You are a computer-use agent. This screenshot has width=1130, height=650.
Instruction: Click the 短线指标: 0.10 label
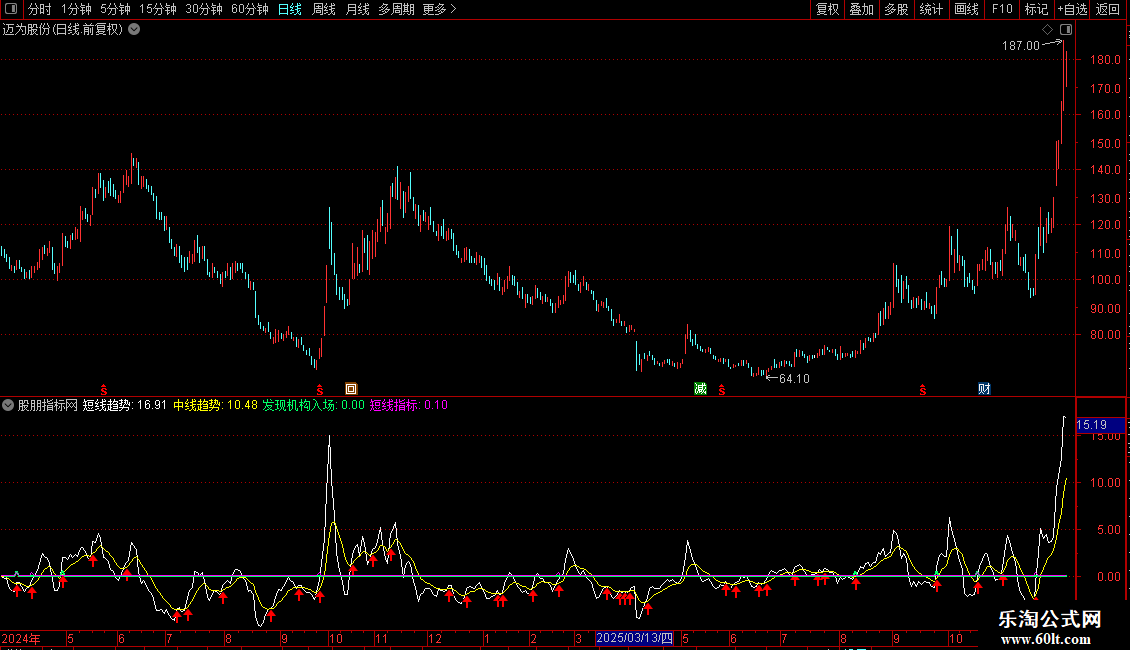click(409, 405)
